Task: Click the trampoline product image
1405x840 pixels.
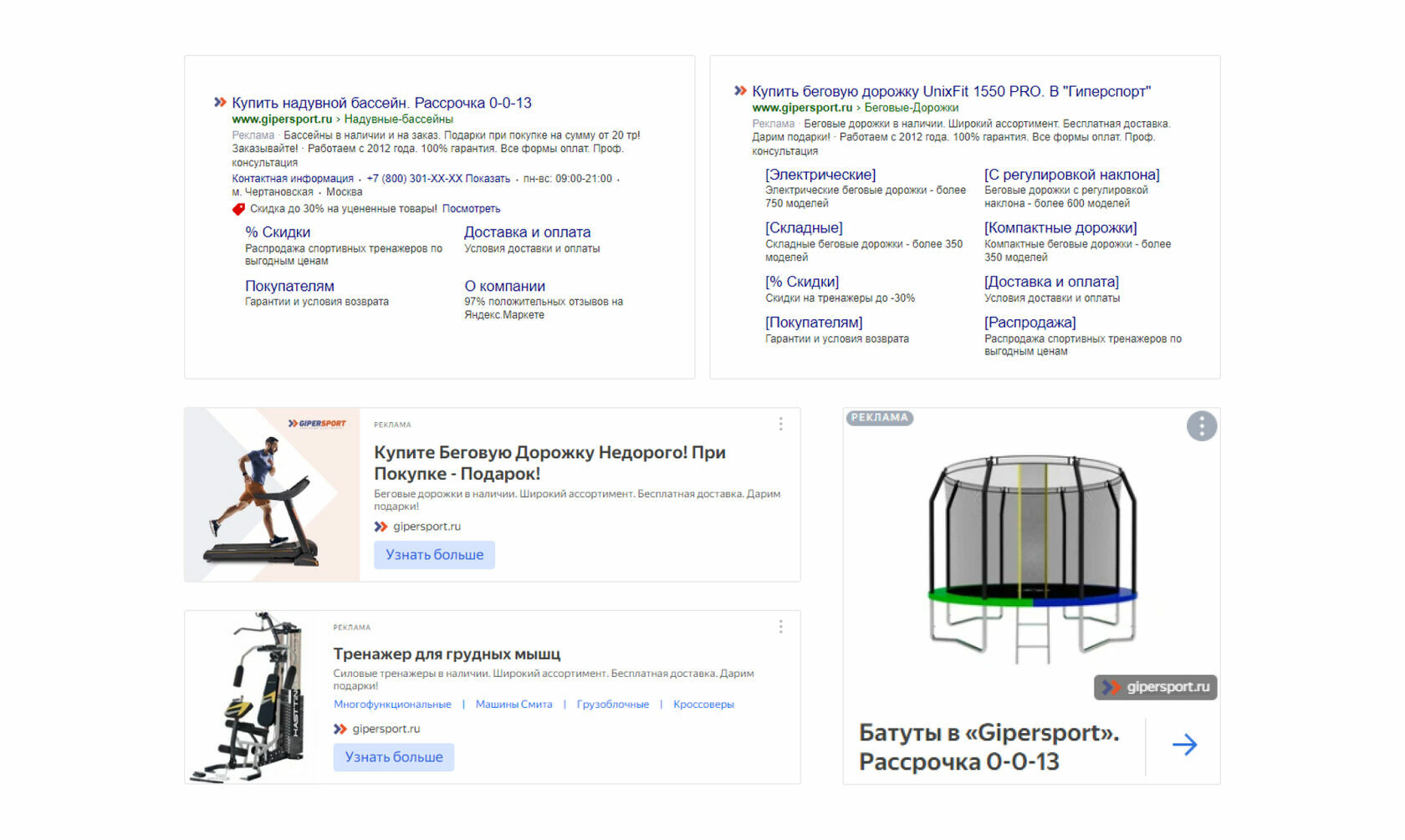Action: (1032, 558)
